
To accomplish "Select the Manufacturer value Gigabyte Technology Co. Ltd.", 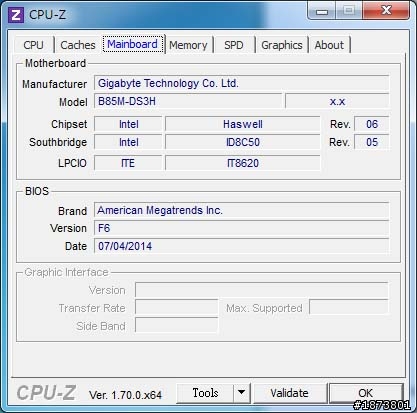I will [242, 83].
